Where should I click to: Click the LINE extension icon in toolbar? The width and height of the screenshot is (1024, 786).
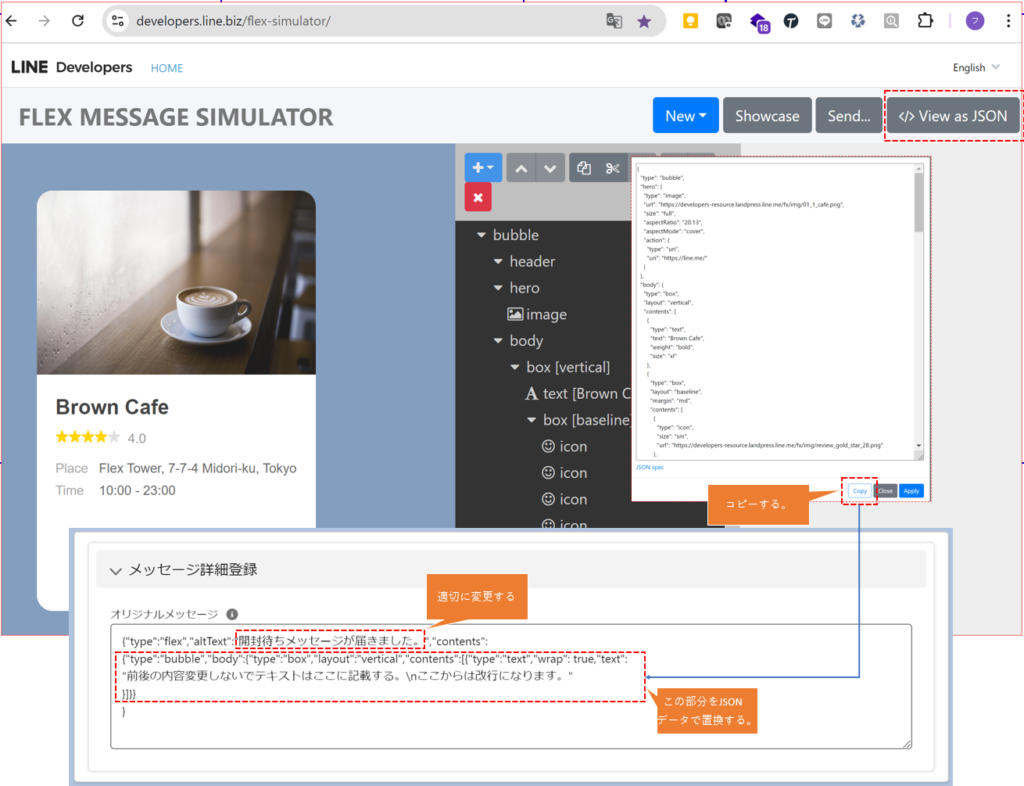pyautogui.click(x=824, y=21)
